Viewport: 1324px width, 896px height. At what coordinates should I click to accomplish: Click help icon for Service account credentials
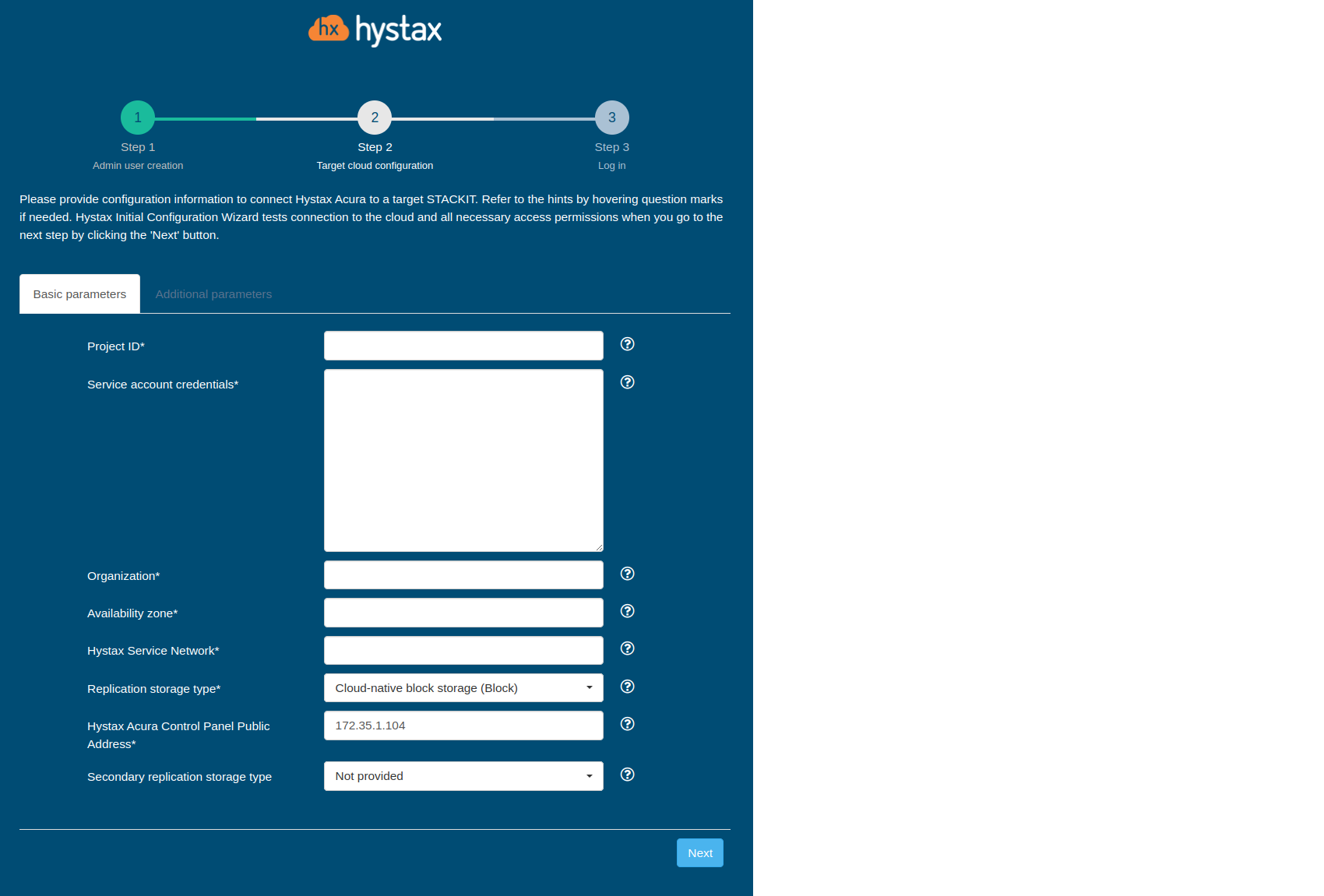tap(628, 382)
